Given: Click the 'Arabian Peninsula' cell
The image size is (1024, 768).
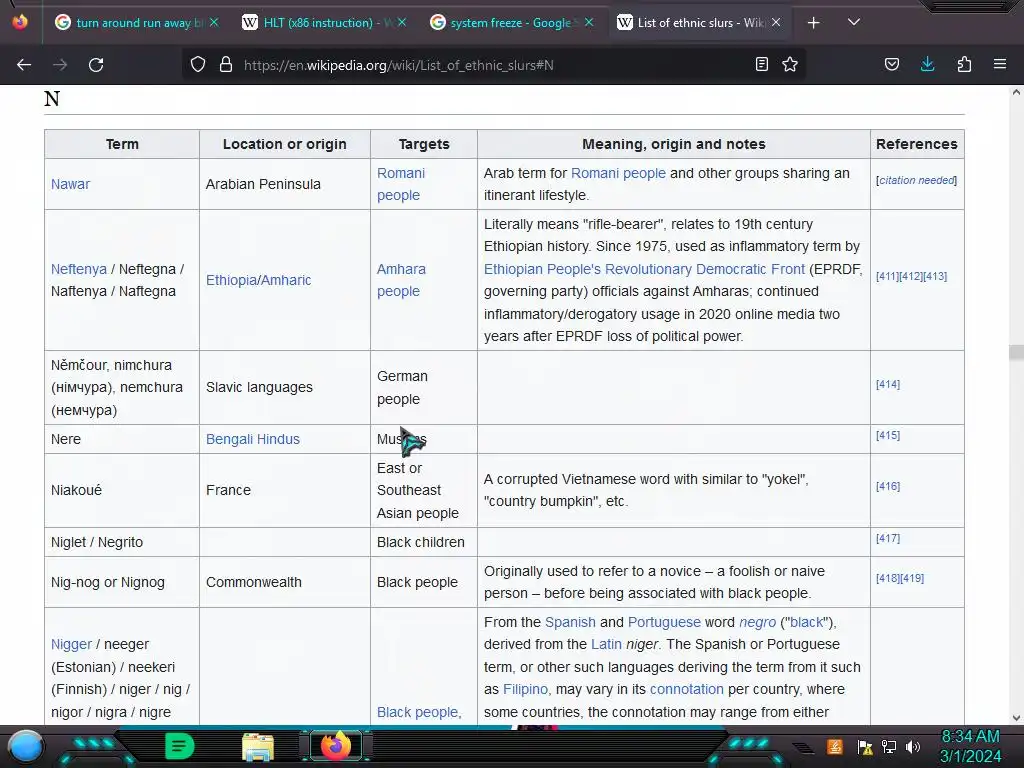Looking at the screenshot, I should pos(285,184).
